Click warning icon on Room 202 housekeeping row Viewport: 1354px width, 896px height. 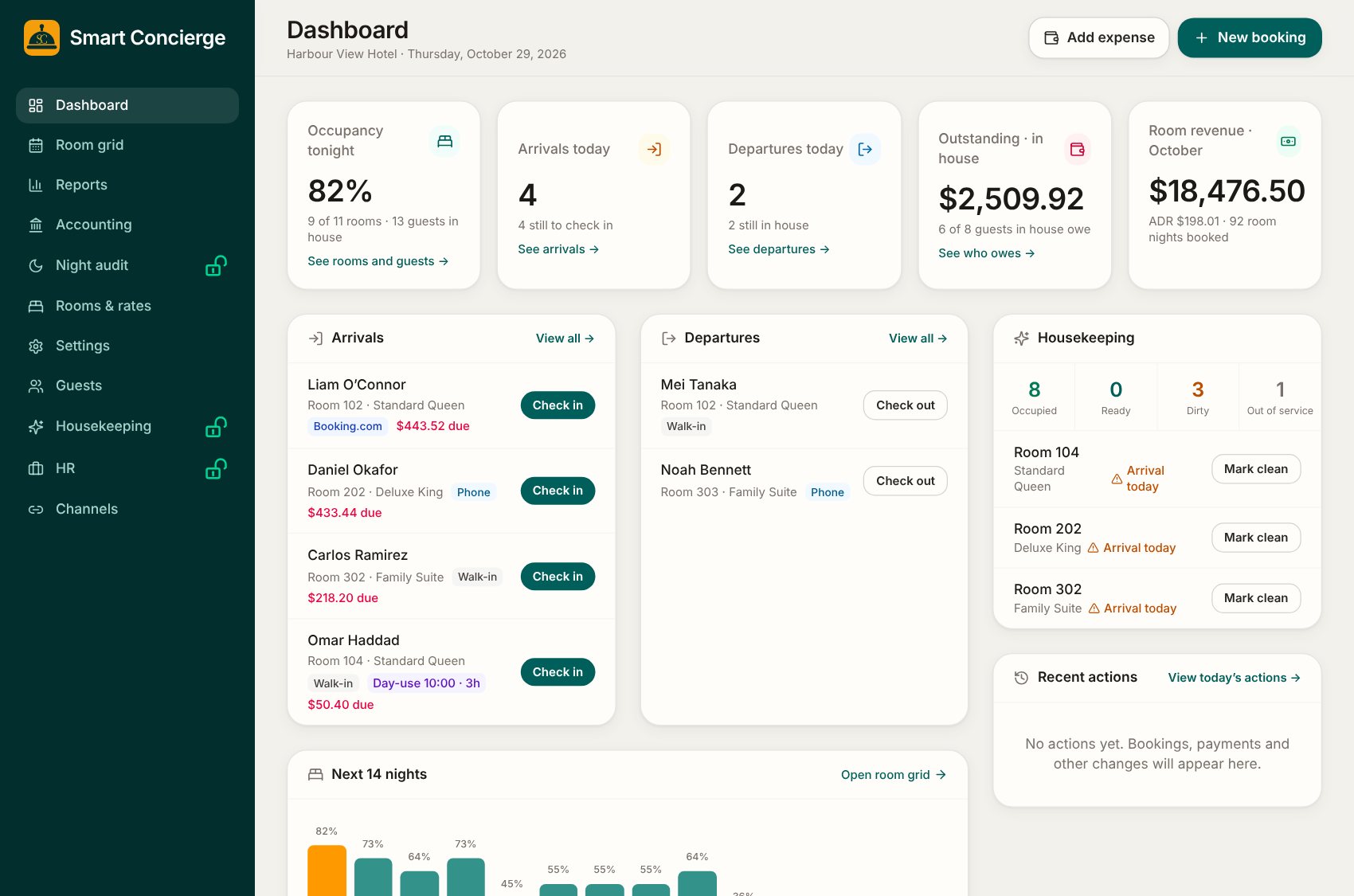click(x=1094, y=548)
